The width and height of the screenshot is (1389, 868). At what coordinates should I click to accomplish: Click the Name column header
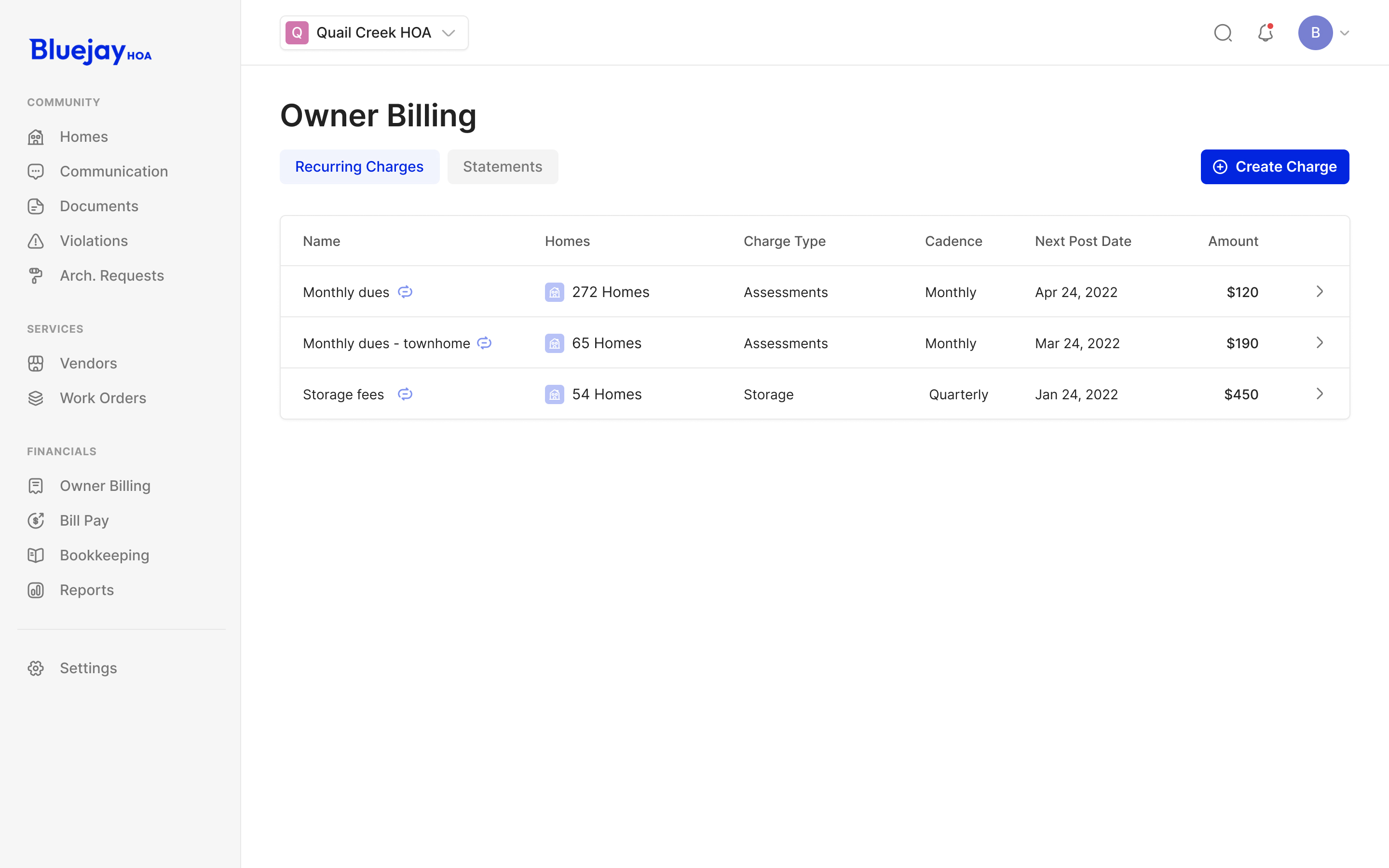(x=321, y=241)
